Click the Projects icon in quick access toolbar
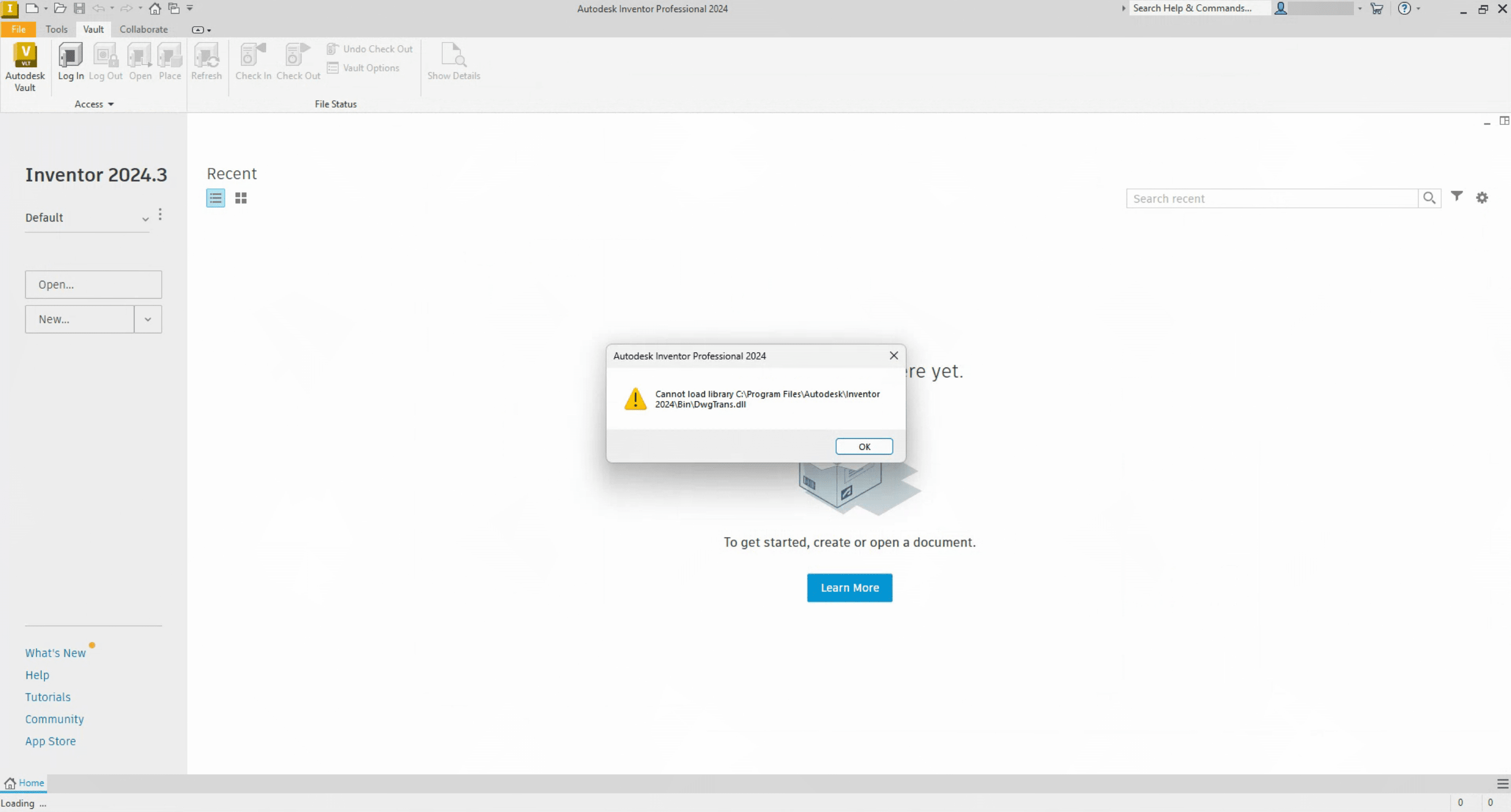Screen dimensions: 1511x812 tap(174, 8)
